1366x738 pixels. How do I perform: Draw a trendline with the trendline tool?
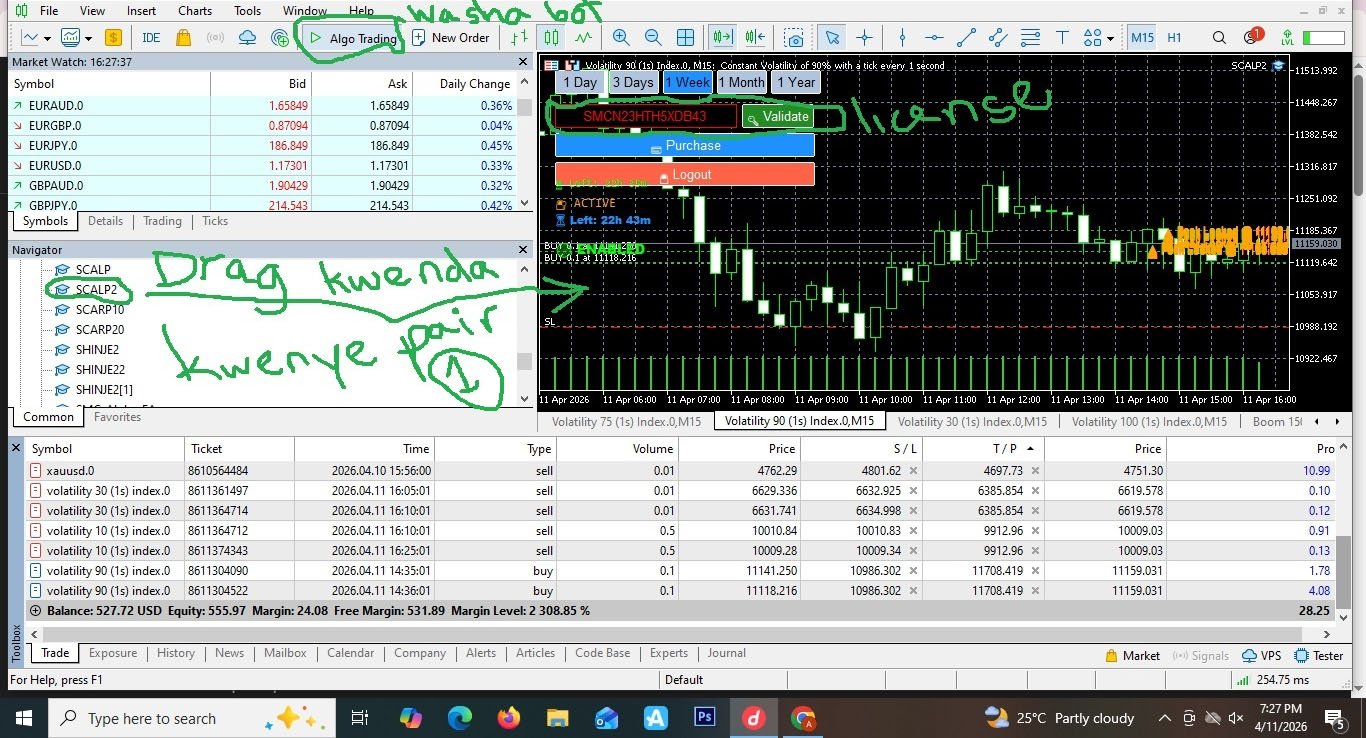[966, 38]
